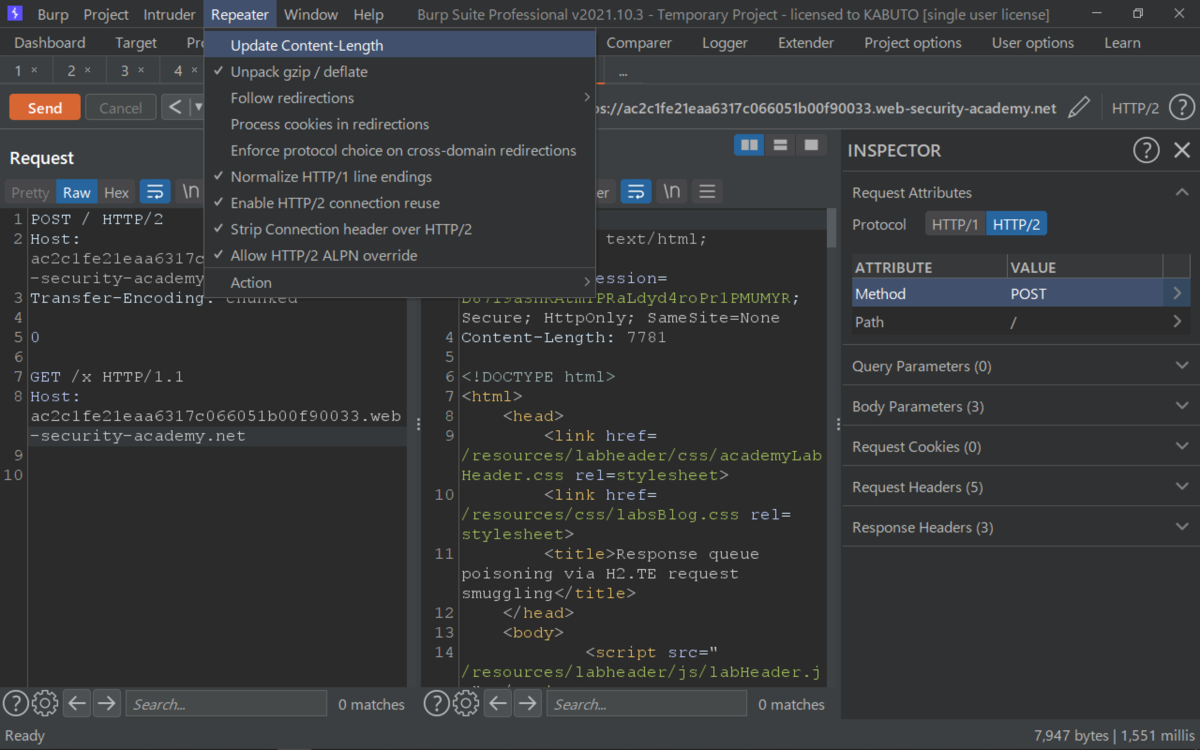Select Raw request view
The image size is (1200, 750).
click(77, 193)
